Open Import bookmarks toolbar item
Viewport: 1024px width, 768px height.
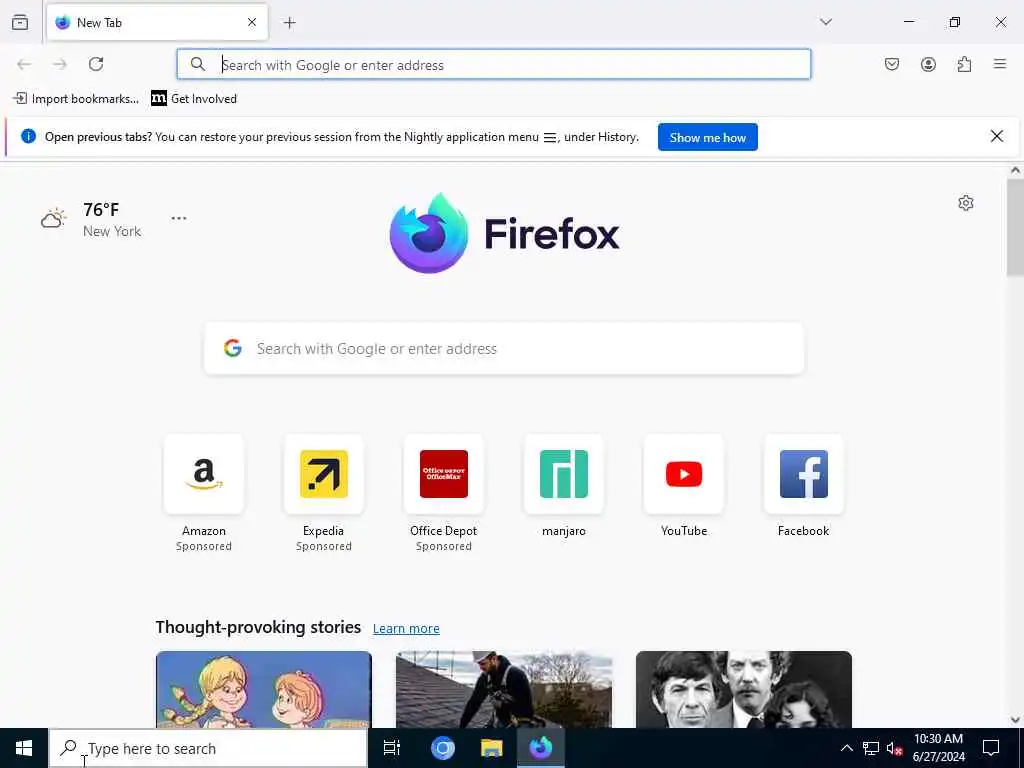[76, 99]
